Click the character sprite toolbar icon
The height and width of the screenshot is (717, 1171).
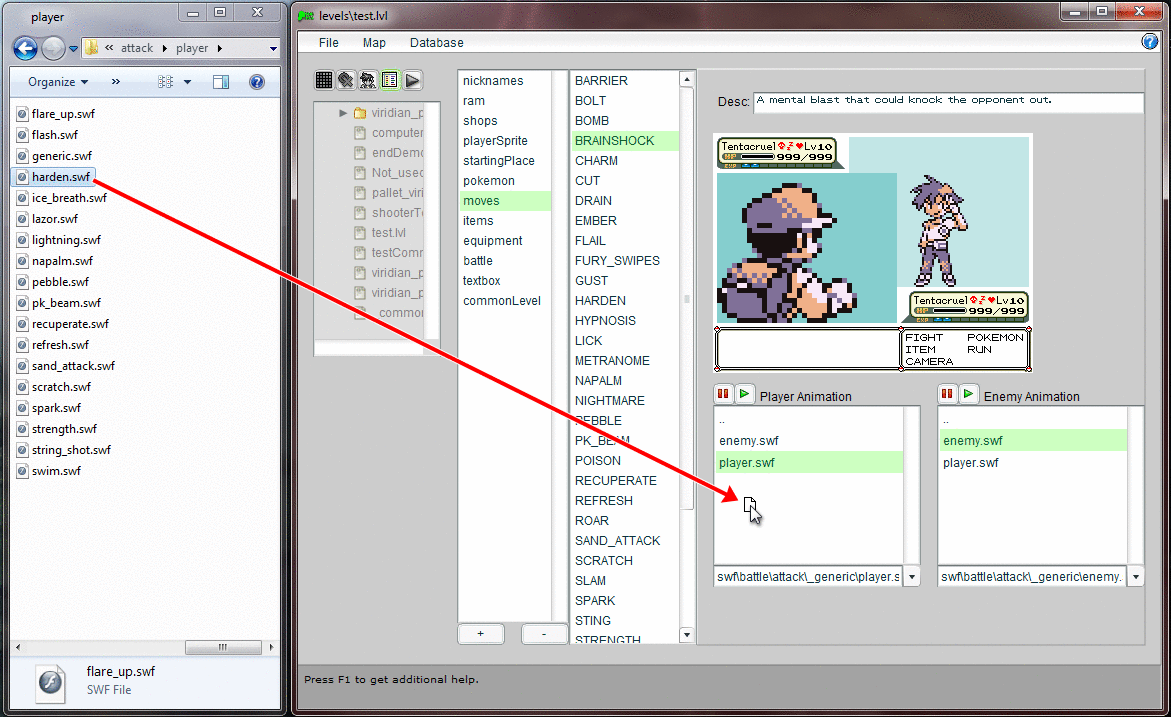368,80
